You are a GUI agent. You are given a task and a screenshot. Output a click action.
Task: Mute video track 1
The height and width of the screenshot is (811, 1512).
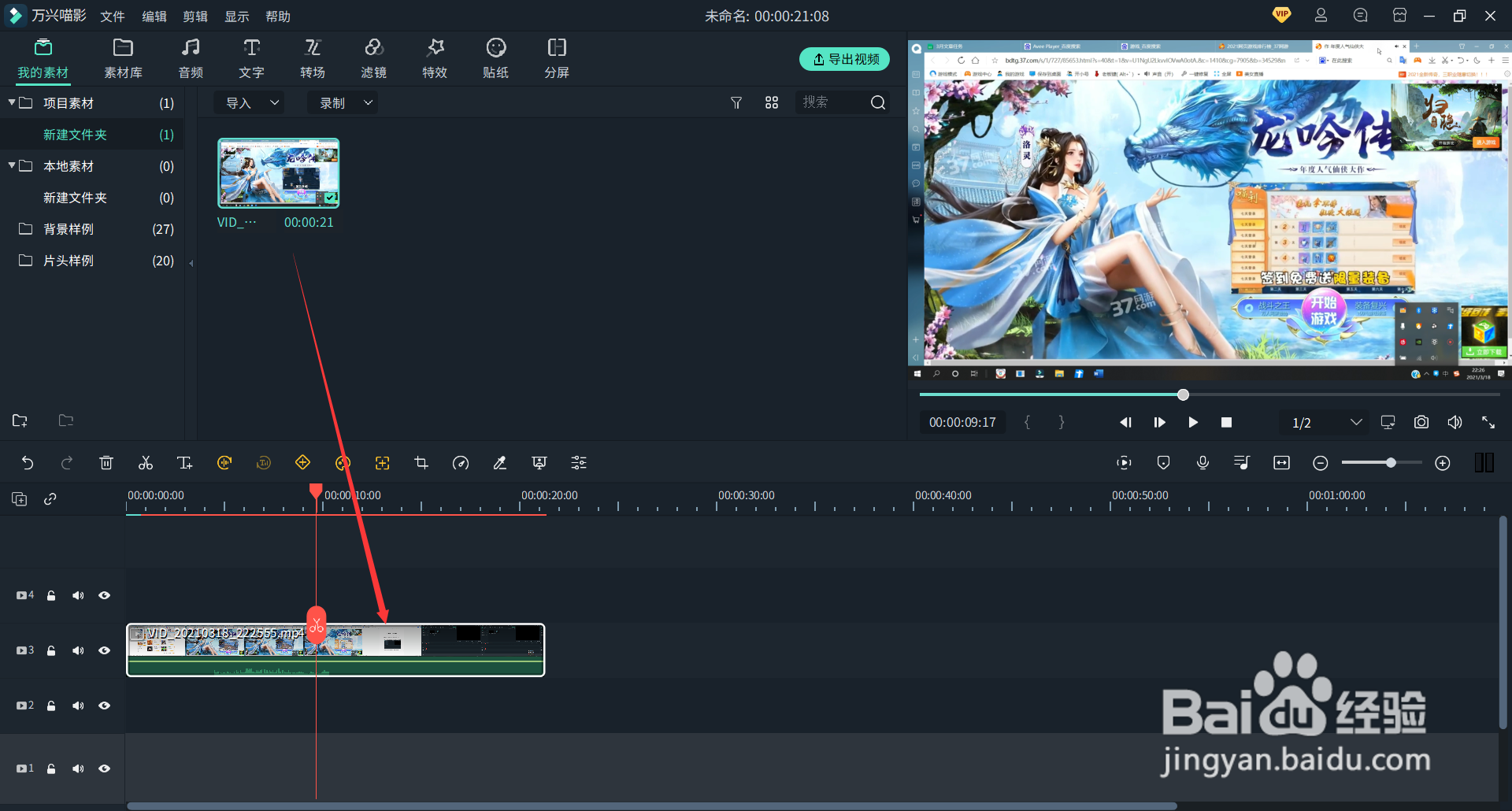pyautogui.click(x=78, y=768)
